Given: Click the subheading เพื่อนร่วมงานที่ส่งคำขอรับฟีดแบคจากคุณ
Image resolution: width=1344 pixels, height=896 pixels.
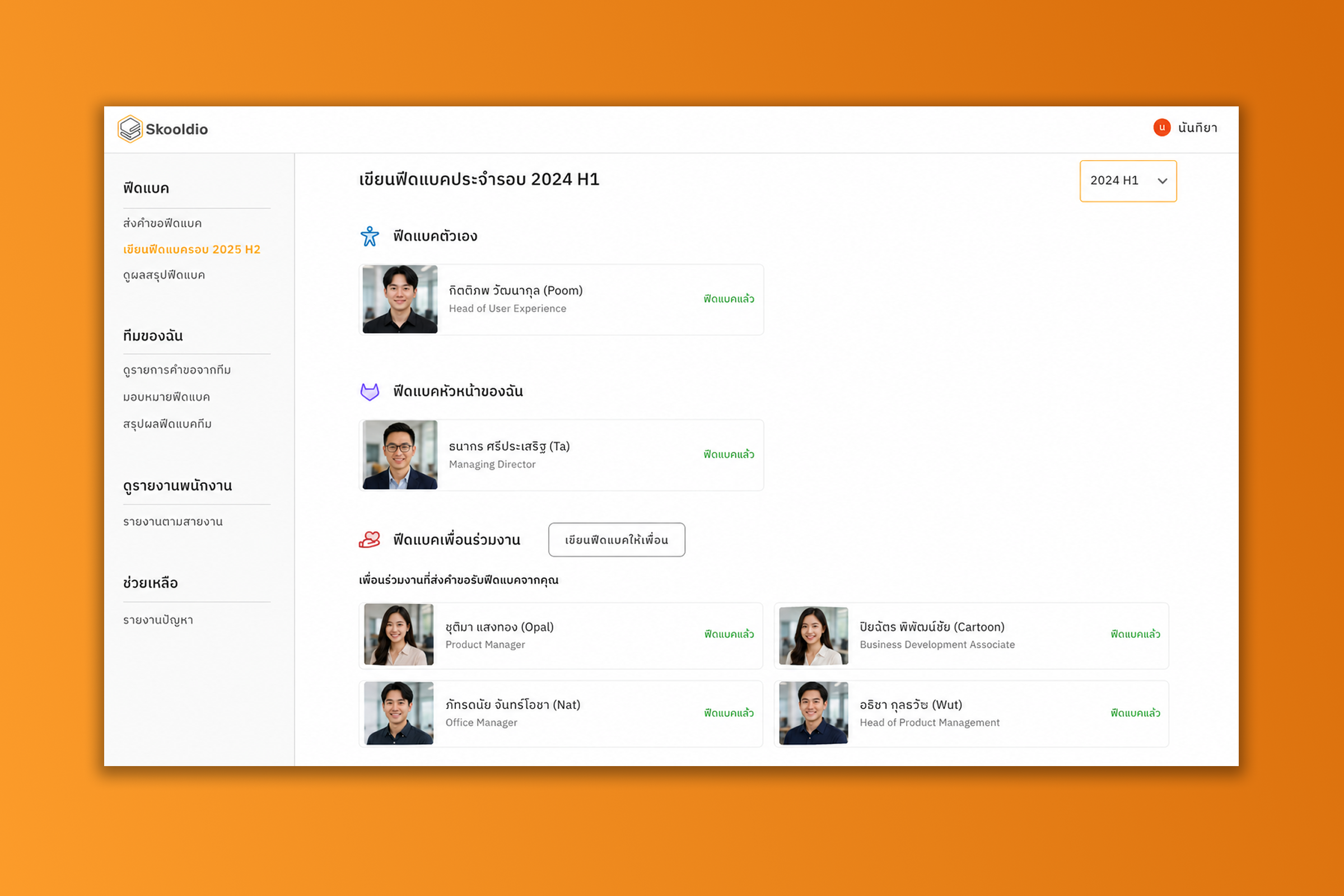Looking at the screenshot, I should pyautogui.click(x=458, y=580).
